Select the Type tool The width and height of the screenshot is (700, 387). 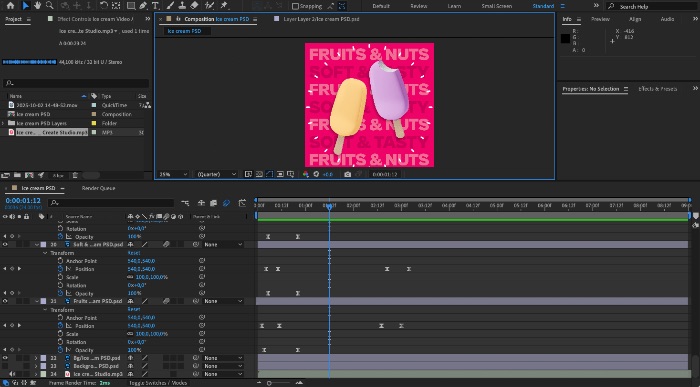coord(155,5)
